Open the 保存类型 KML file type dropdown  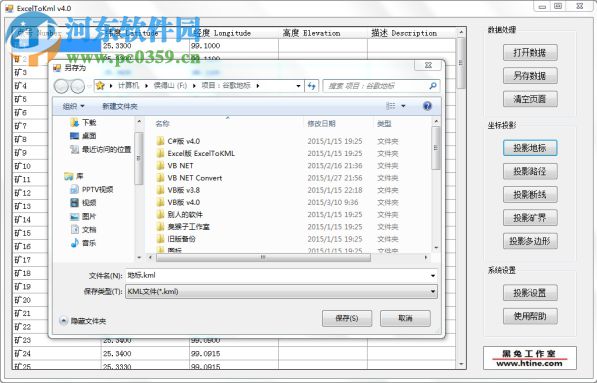[x=281, y=292]
